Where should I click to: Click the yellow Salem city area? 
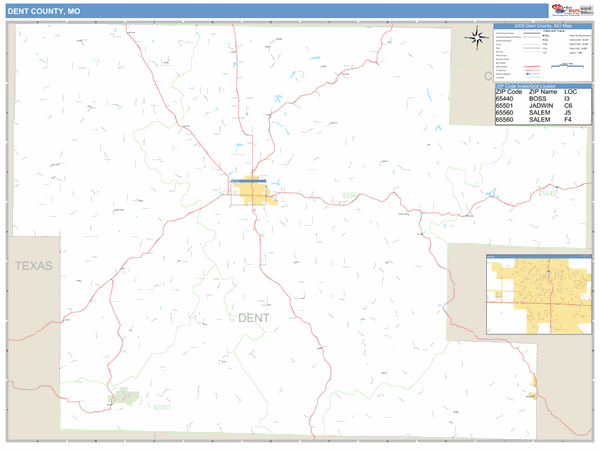click(253, 192)
